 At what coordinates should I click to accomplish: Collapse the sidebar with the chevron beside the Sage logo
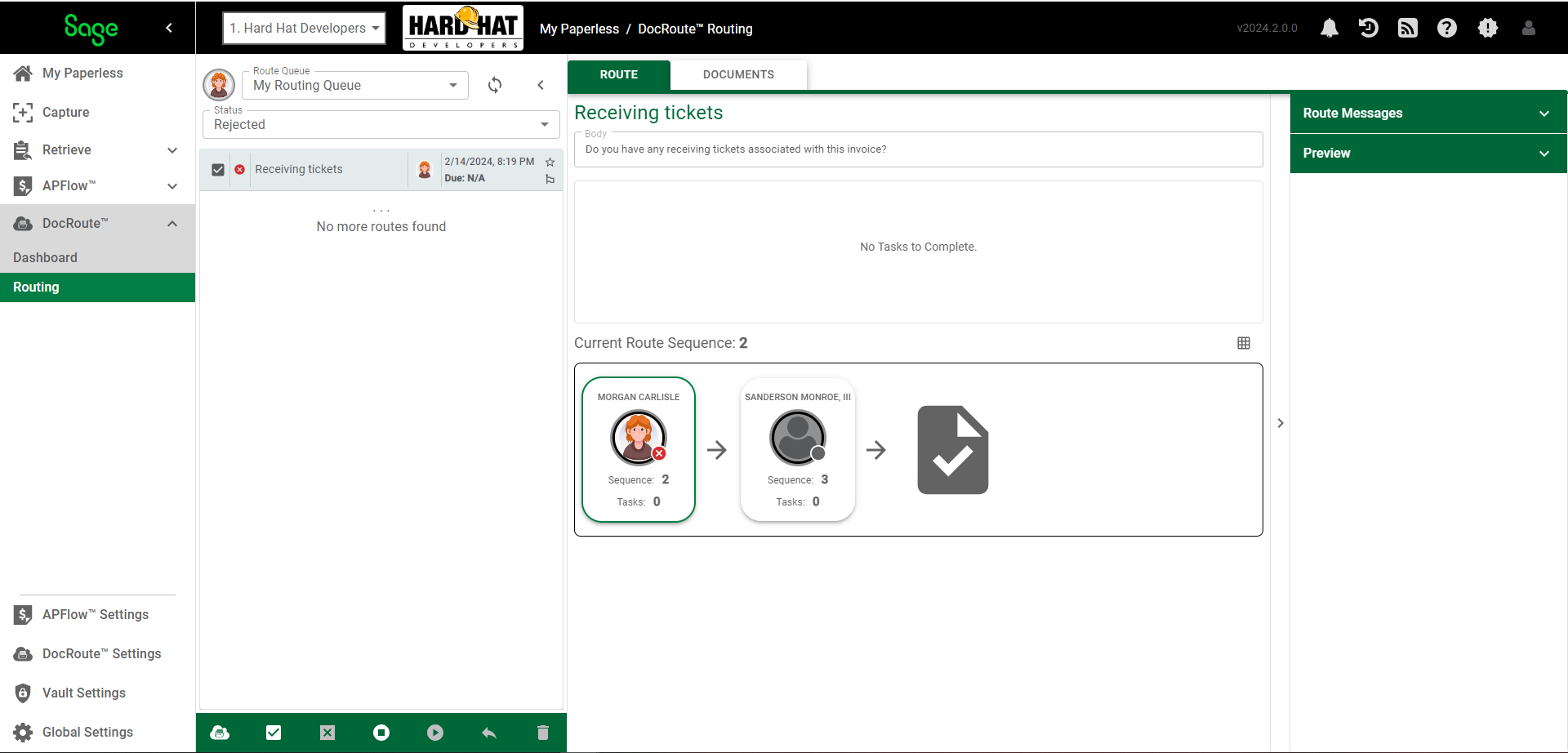tap(169, 28)
